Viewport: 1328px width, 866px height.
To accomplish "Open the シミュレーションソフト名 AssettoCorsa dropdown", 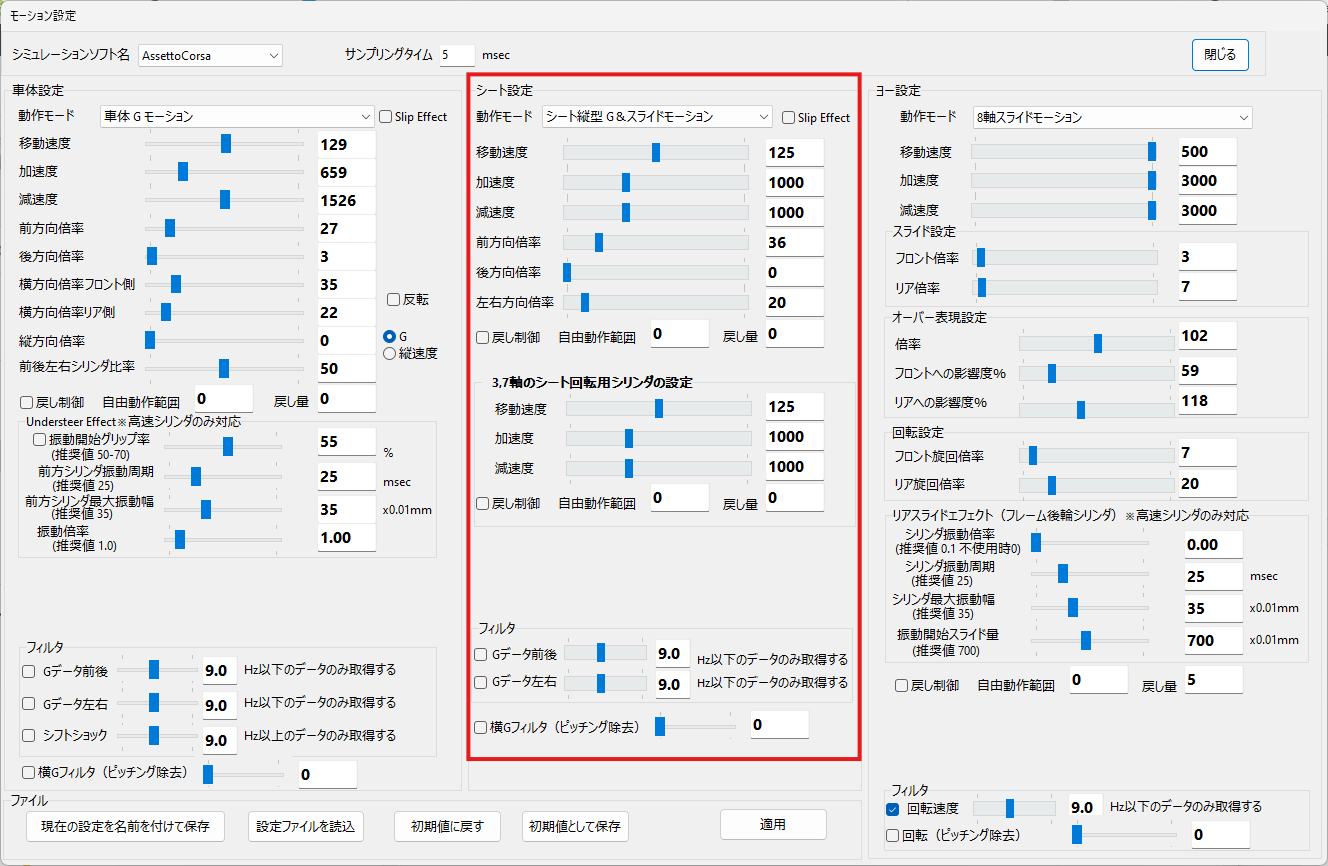I will 210,55.
